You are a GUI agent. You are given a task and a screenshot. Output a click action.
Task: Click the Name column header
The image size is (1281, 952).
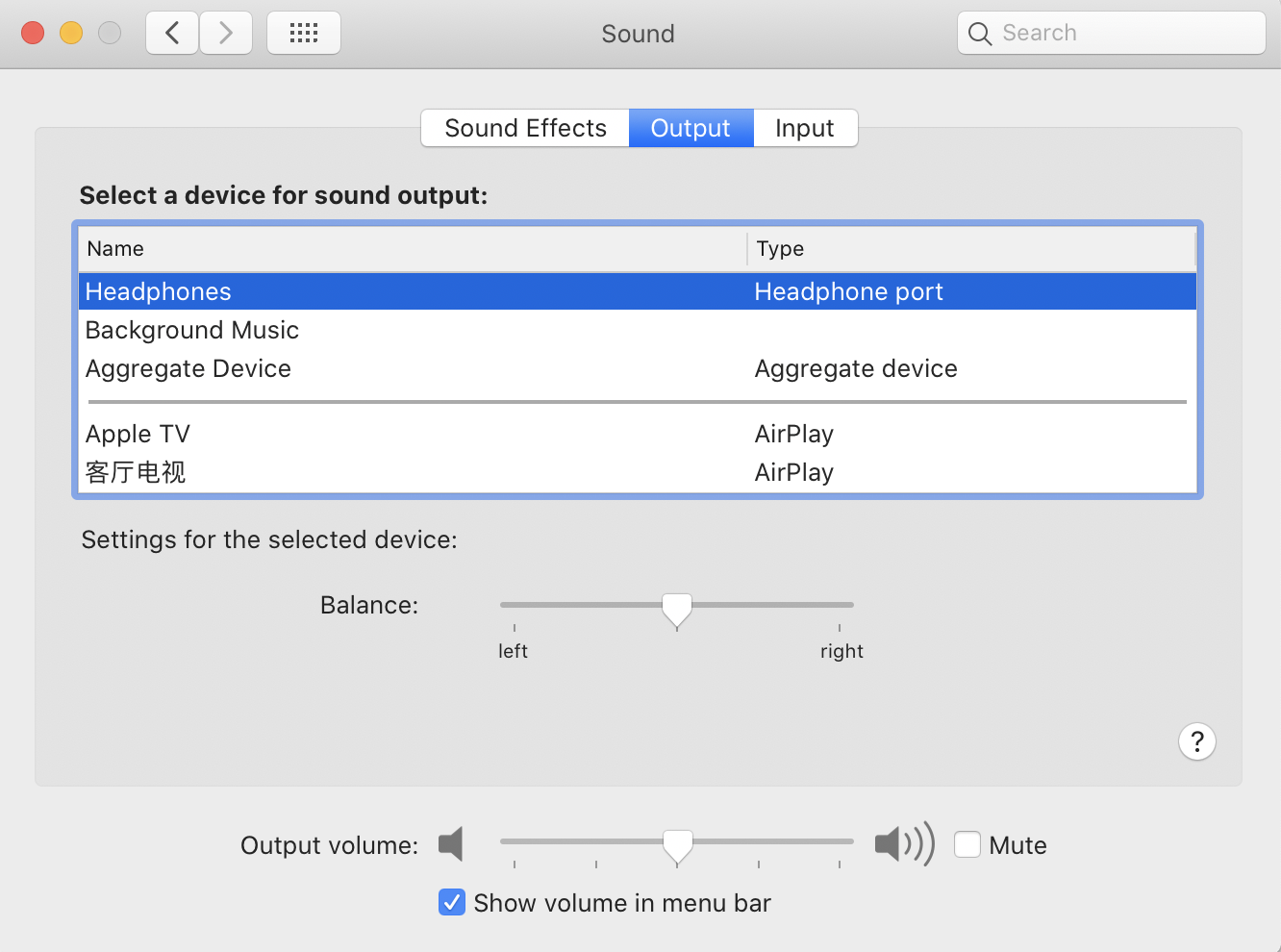point(115,248)
